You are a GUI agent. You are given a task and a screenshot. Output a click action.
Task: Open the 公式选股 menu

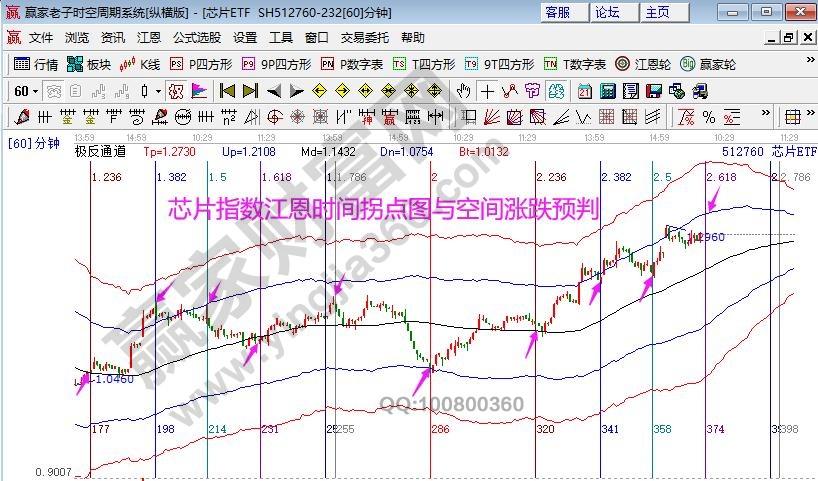(x=197, y=37)
